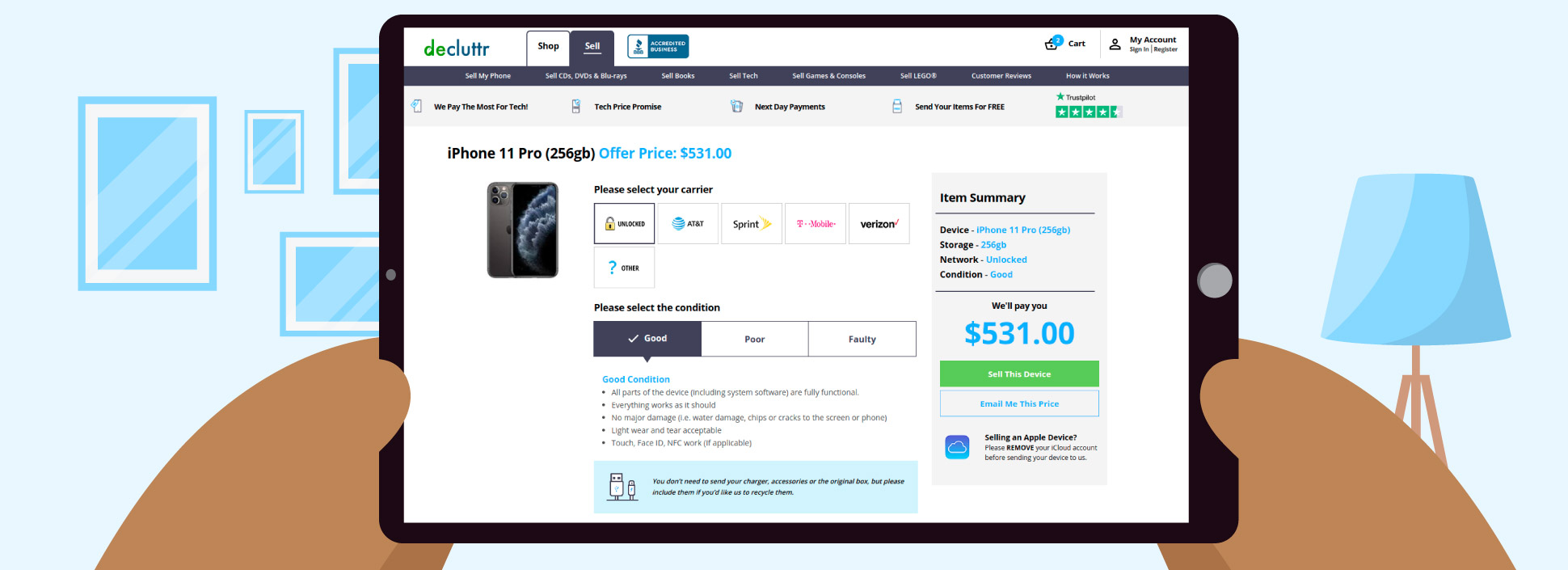Image resolution: width=1568 pixels, height=570 pixels.
Task: Switch to the Sell tab
Action: pos(592,47)
